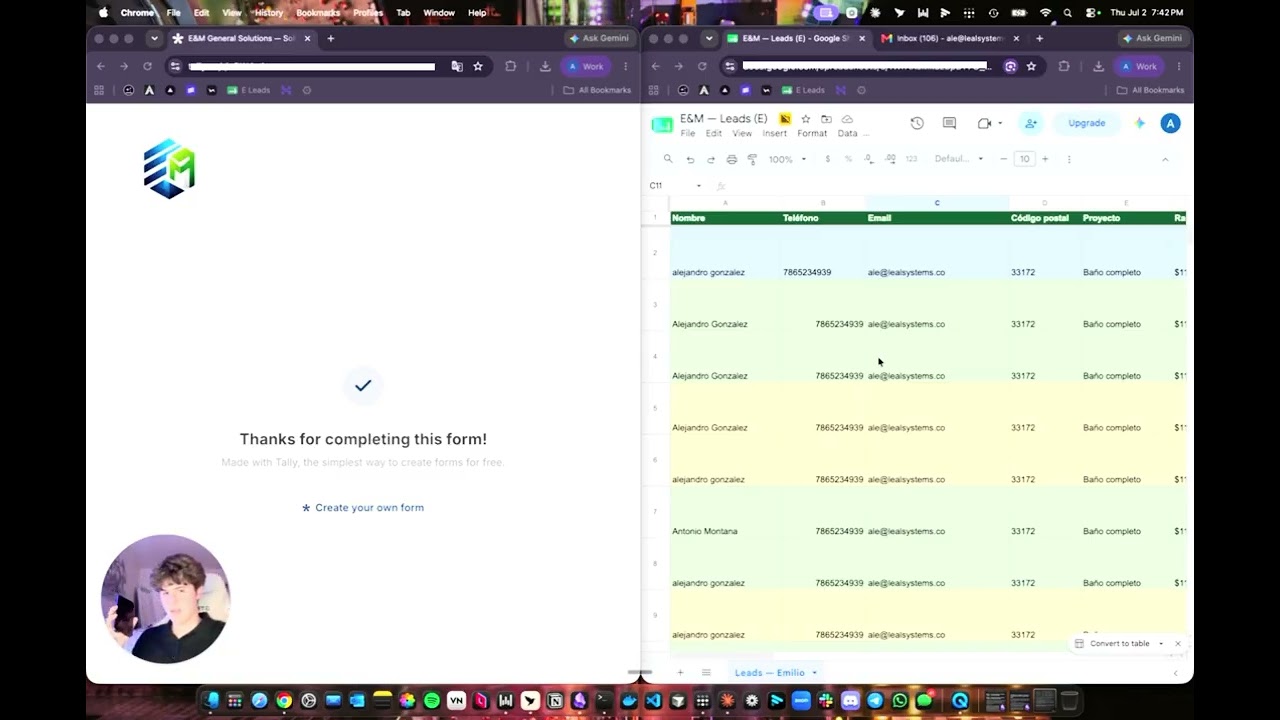Viewport: 1280px width, 720px height.
Task: Open All Bookmarks folder in right Chrome
Action: [1149, 90]
